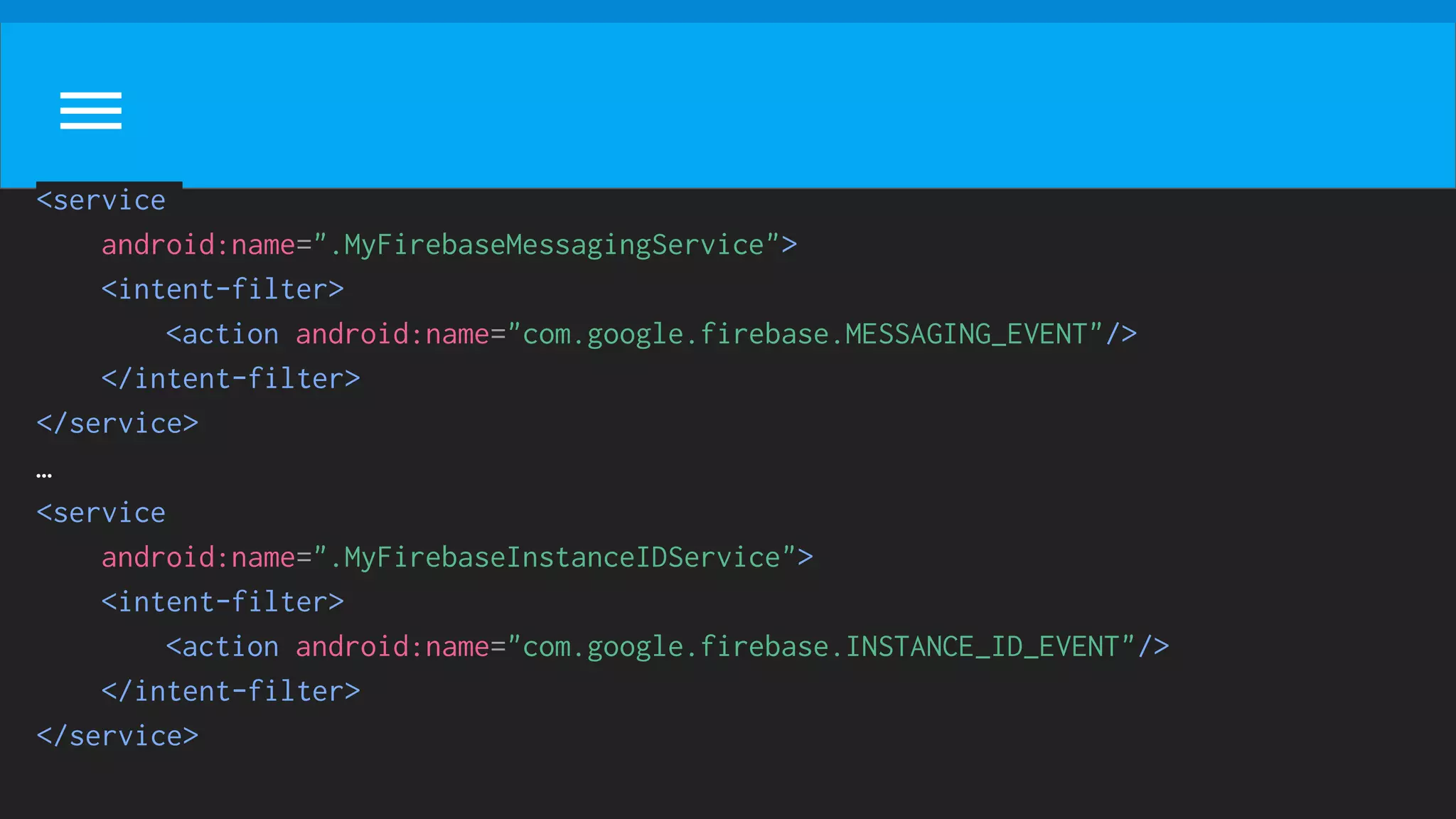Viewport: 1456px width, 819px height.
Task: Select ".MyFirebaseMessagingService" name attribute line
Action: pyautogui.click(x=449, y=245)
